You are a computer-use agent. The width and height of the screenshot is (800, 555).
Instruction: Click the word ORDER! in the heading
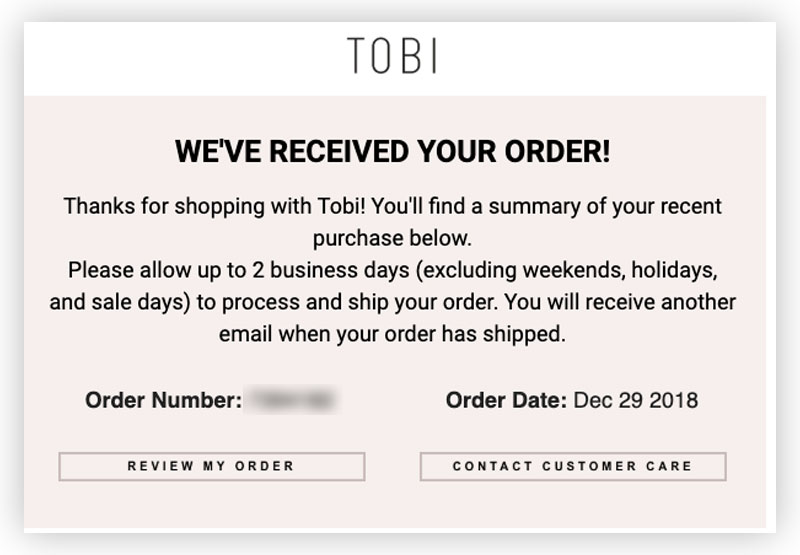[x=557, y=152]
